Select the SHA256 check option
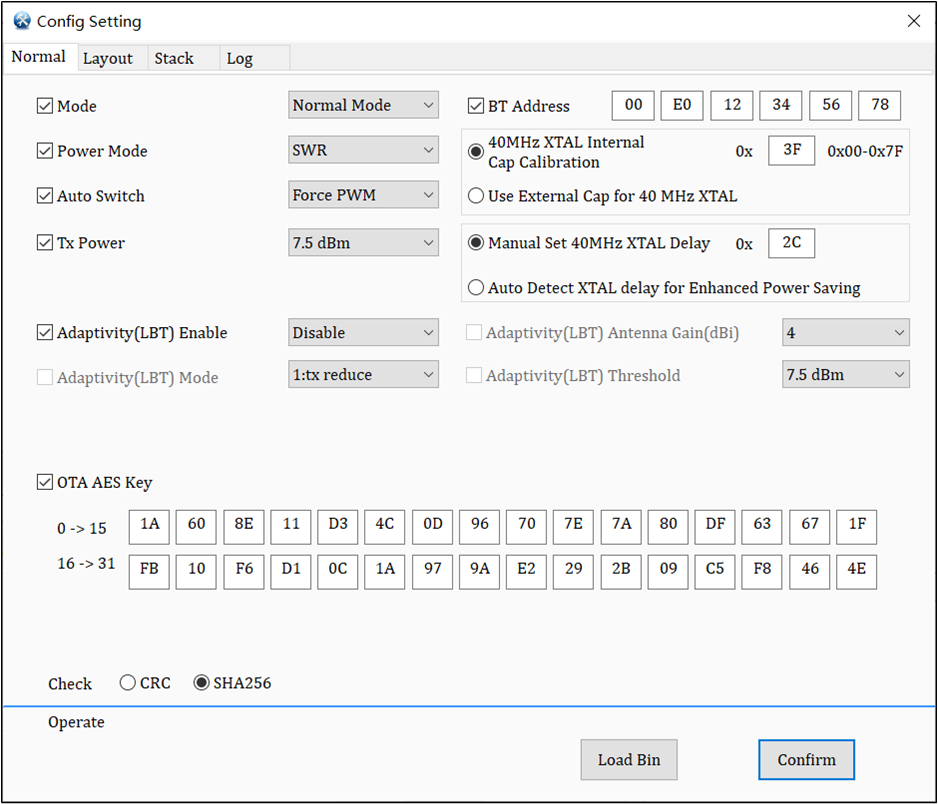938x804 pixels. (x=201, y=682)
